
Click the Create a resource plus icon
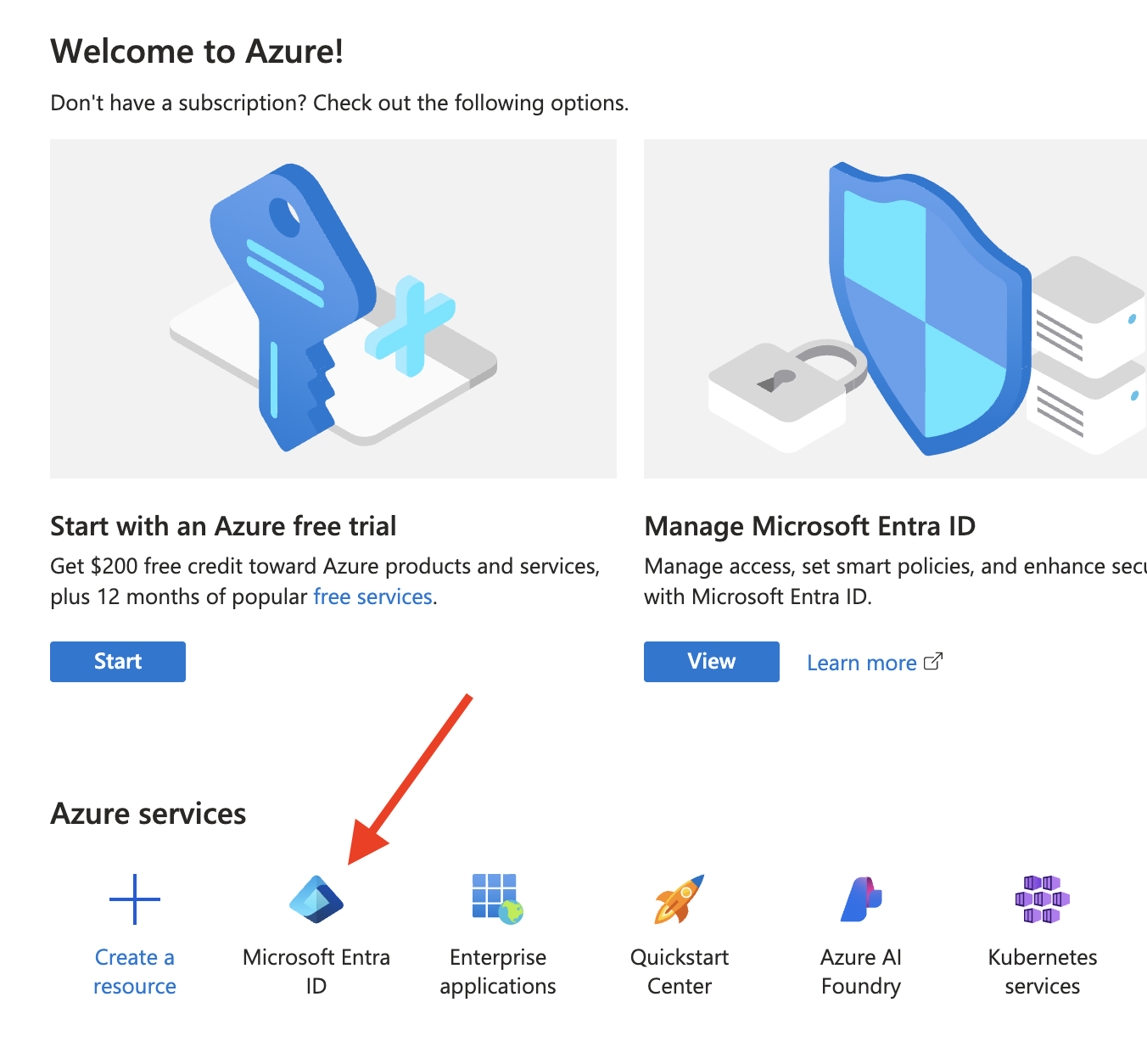pos(135,899)
